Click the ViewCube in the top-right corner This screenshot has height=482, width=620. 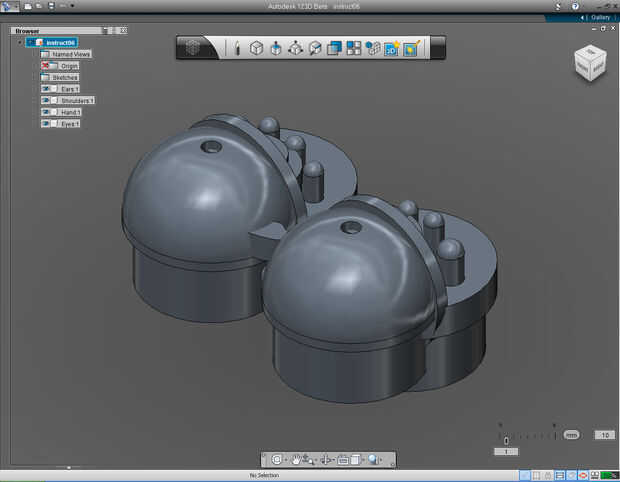click(588, 63)
